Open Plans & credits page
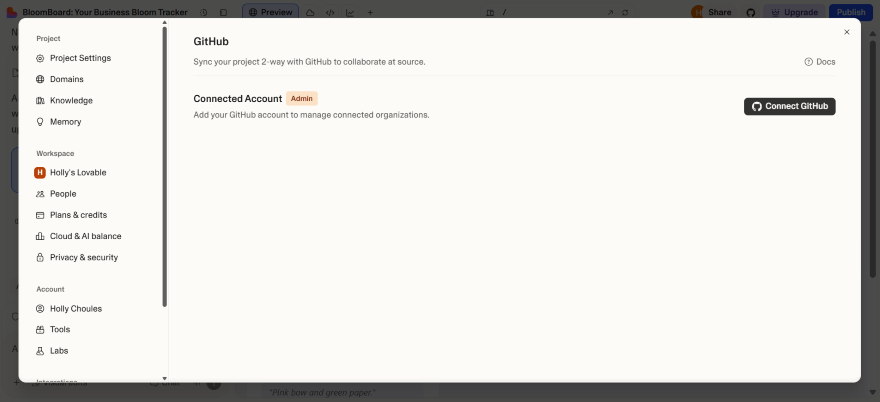This screenshot has width=880, height=402. click(x=79, y=216)
